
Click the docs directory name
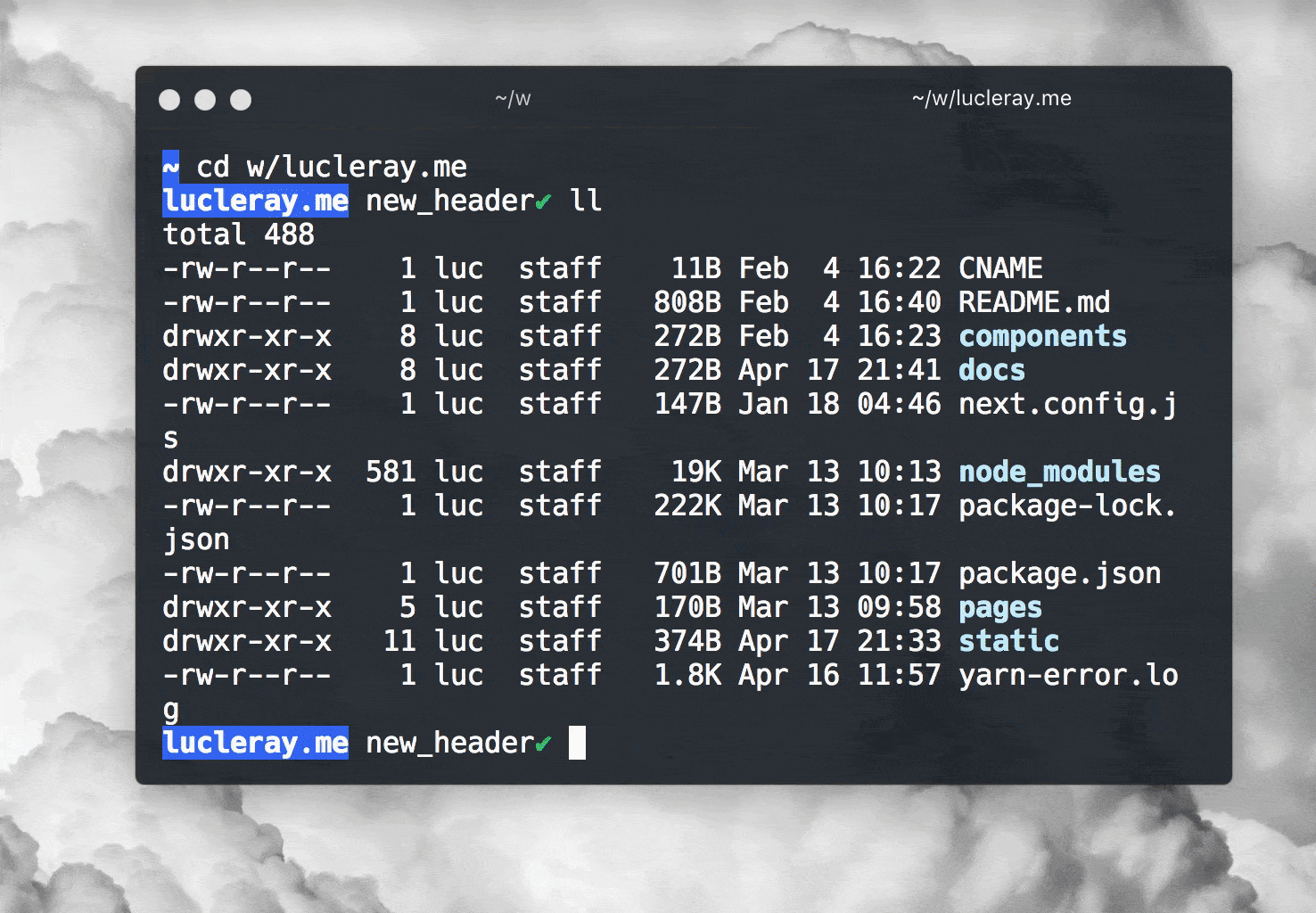pos(991,370)
